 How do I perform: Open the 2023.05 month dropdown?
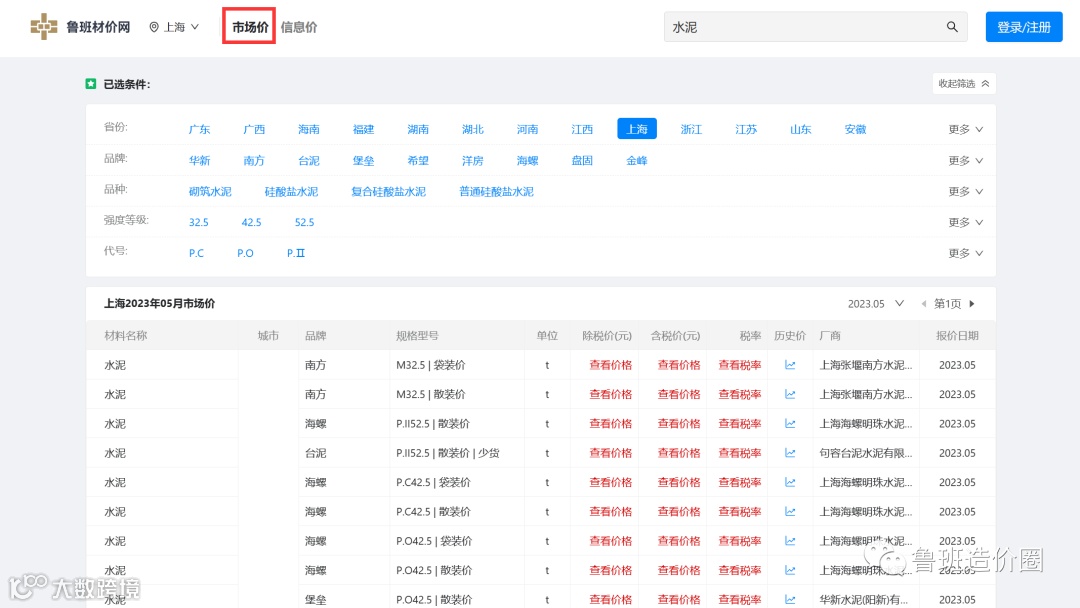coord(875,304)
